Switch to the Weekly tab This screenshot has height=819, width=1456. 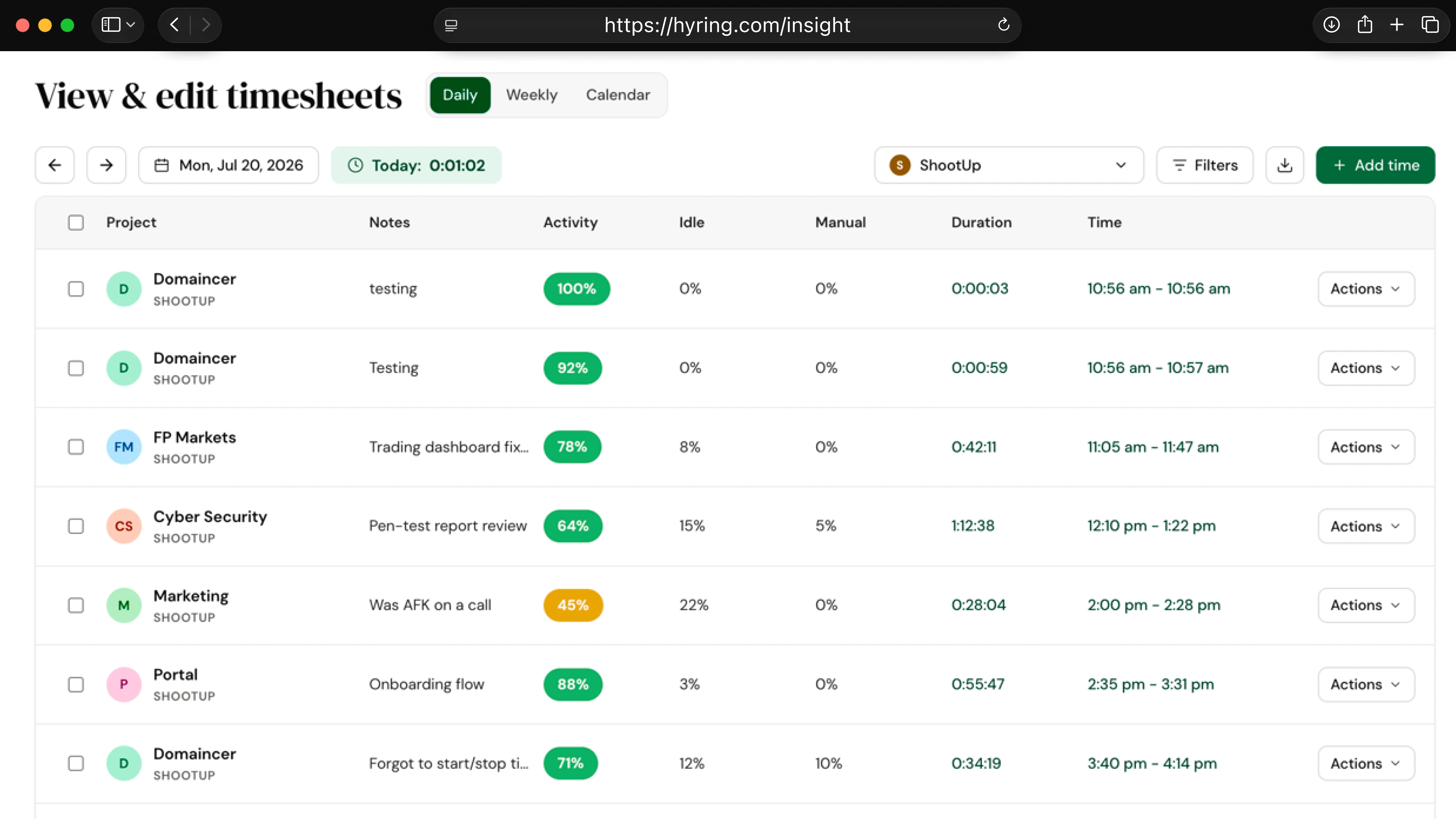click(x=531, y=95)
